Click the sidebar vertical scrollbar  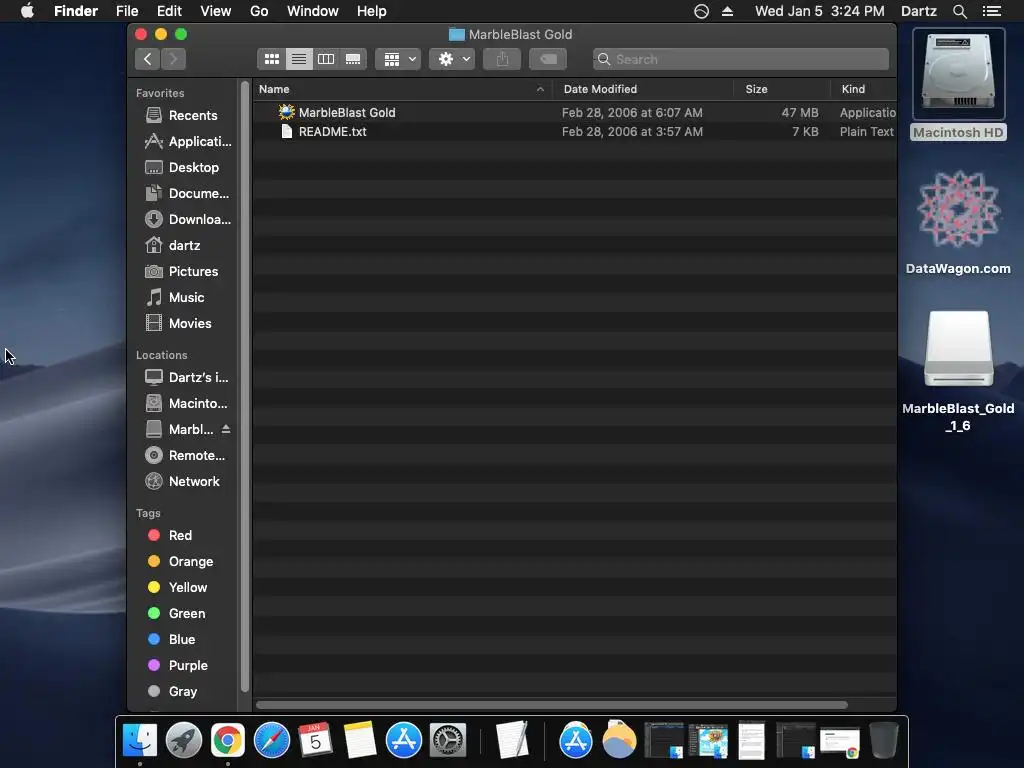245,385
